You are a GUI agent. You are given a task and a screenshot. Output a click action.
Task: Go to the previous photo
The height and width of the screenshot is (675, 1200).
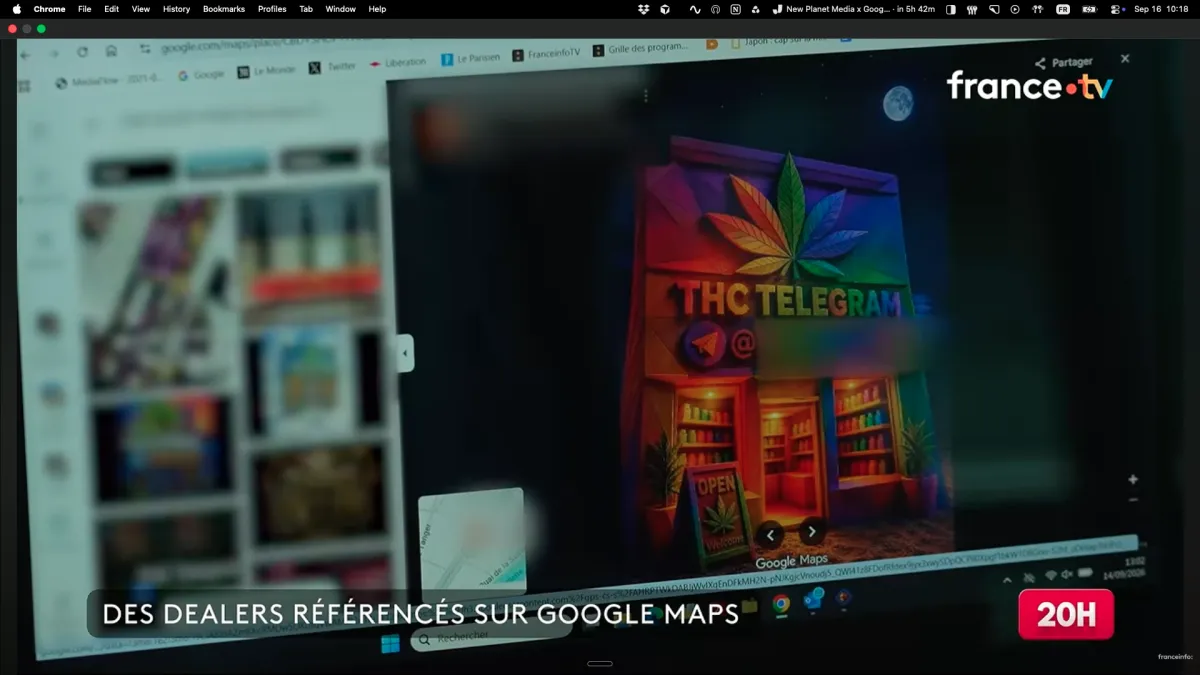[770, 533]
